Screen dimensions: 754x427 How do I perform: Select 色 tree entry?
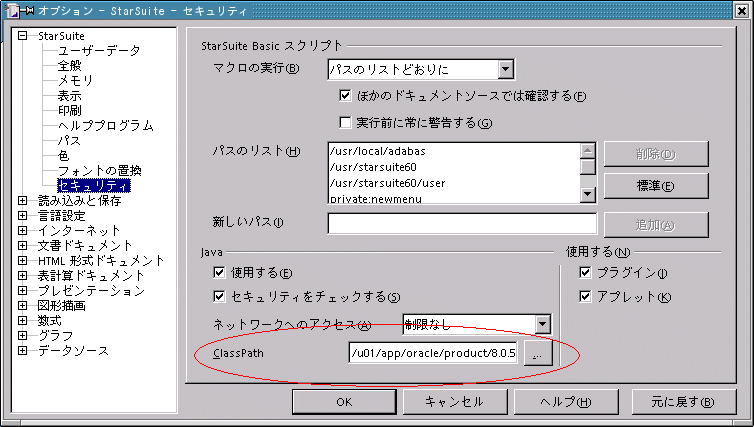pos(63,155)
